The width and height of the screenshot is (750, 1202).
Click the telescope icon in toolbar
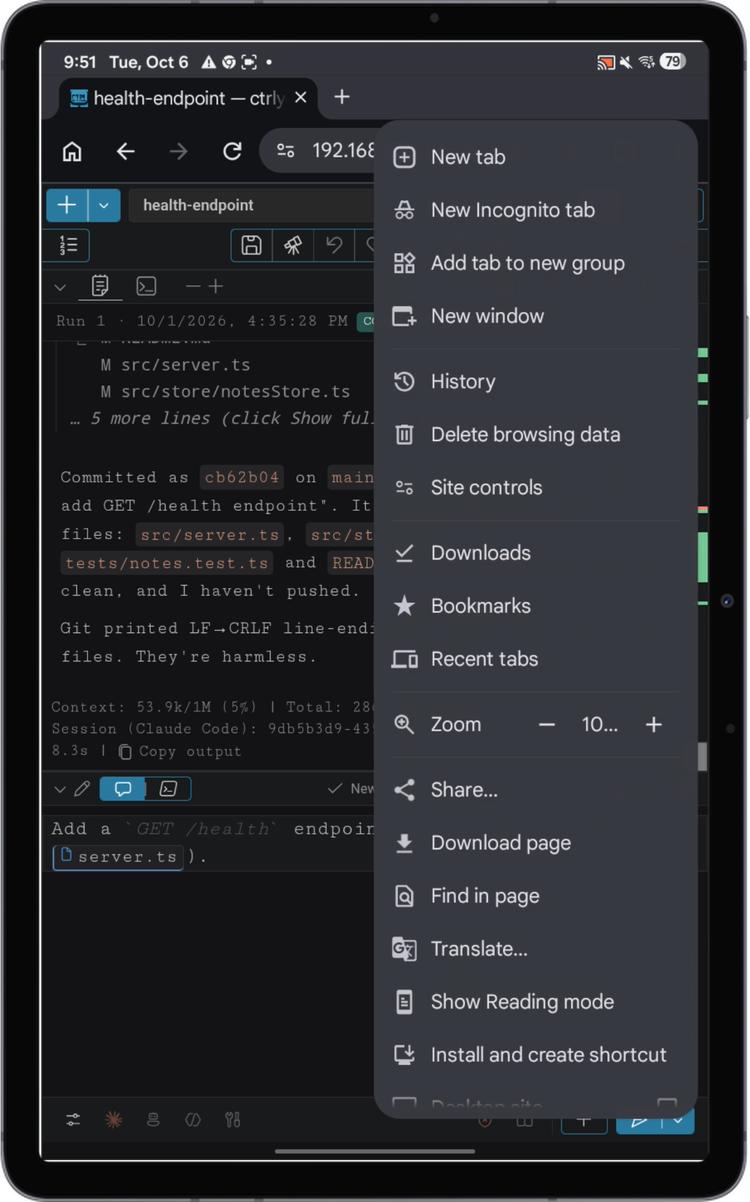click(x=293, y=245)
